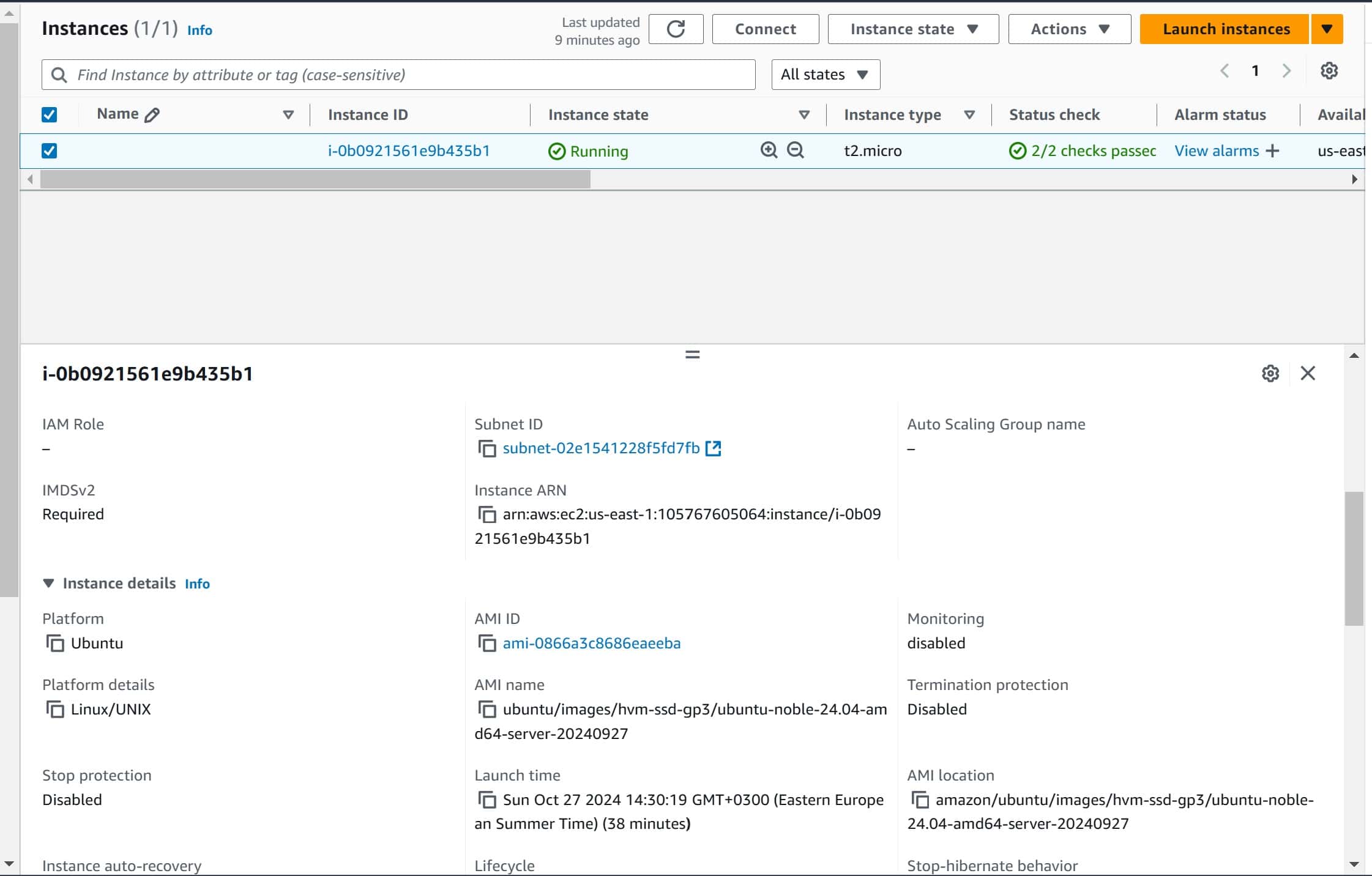Viewport: 1372px width, 876px height.
Task: Open the All states filter dropdown
Action: pyautogui.click(x=824, y=74)
